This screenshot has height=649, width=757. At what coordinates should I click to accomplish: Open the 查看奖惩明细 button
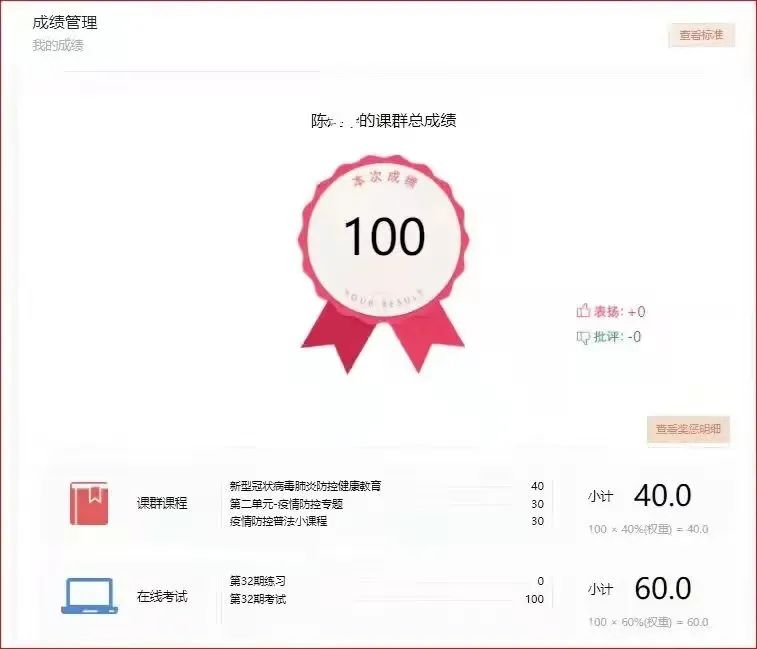click(688, 429)
